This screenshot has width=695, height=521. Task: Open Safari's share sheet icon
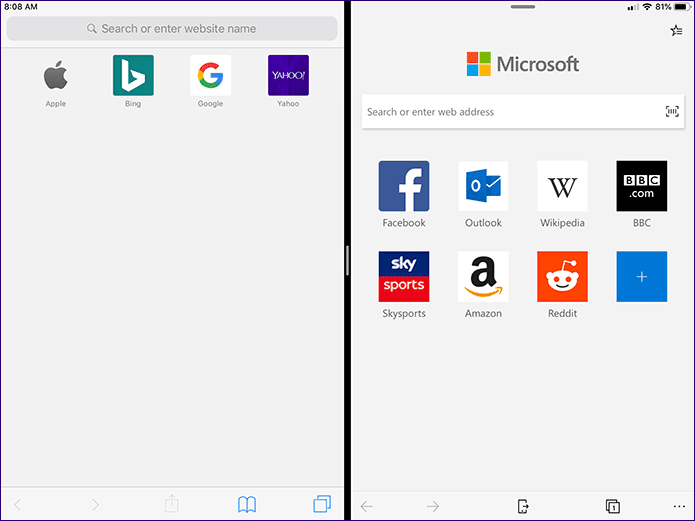coord(172,504)
